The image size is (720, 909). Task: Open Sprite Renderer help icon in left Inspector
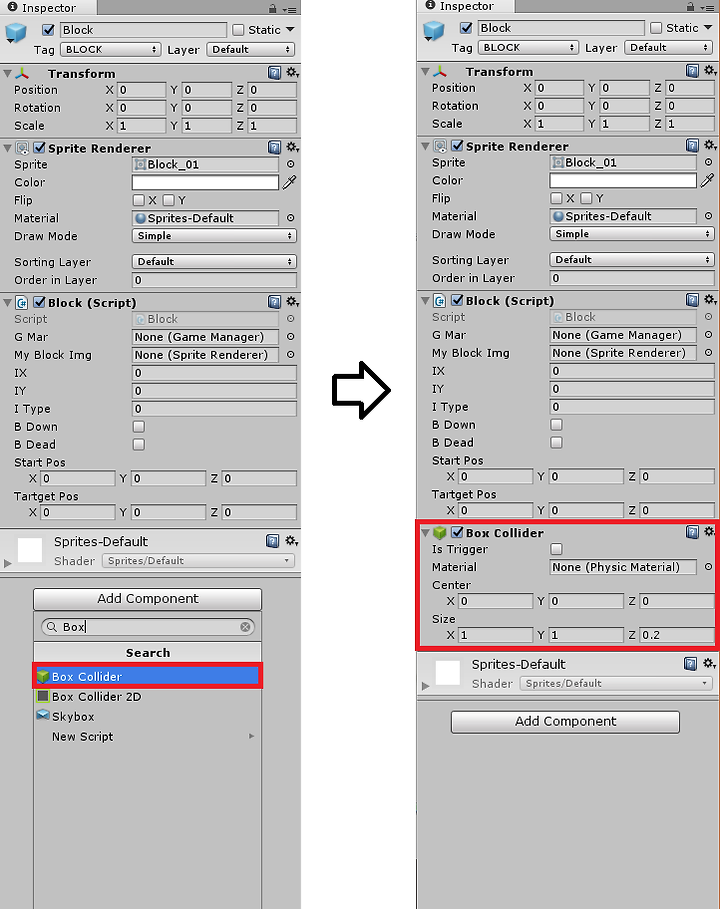[x=274, y=147]
